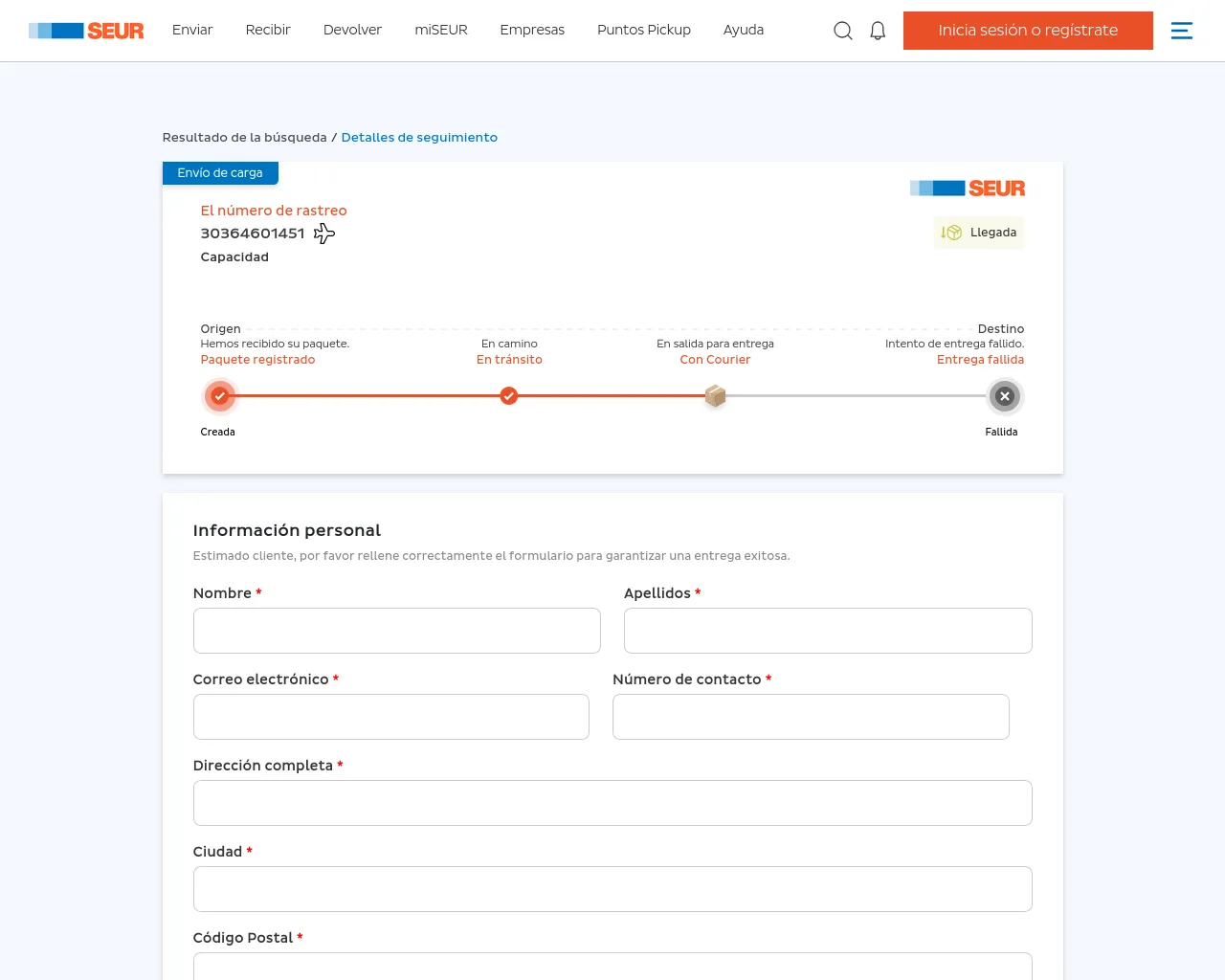Click the SEUR logo in tracking card

967,189
